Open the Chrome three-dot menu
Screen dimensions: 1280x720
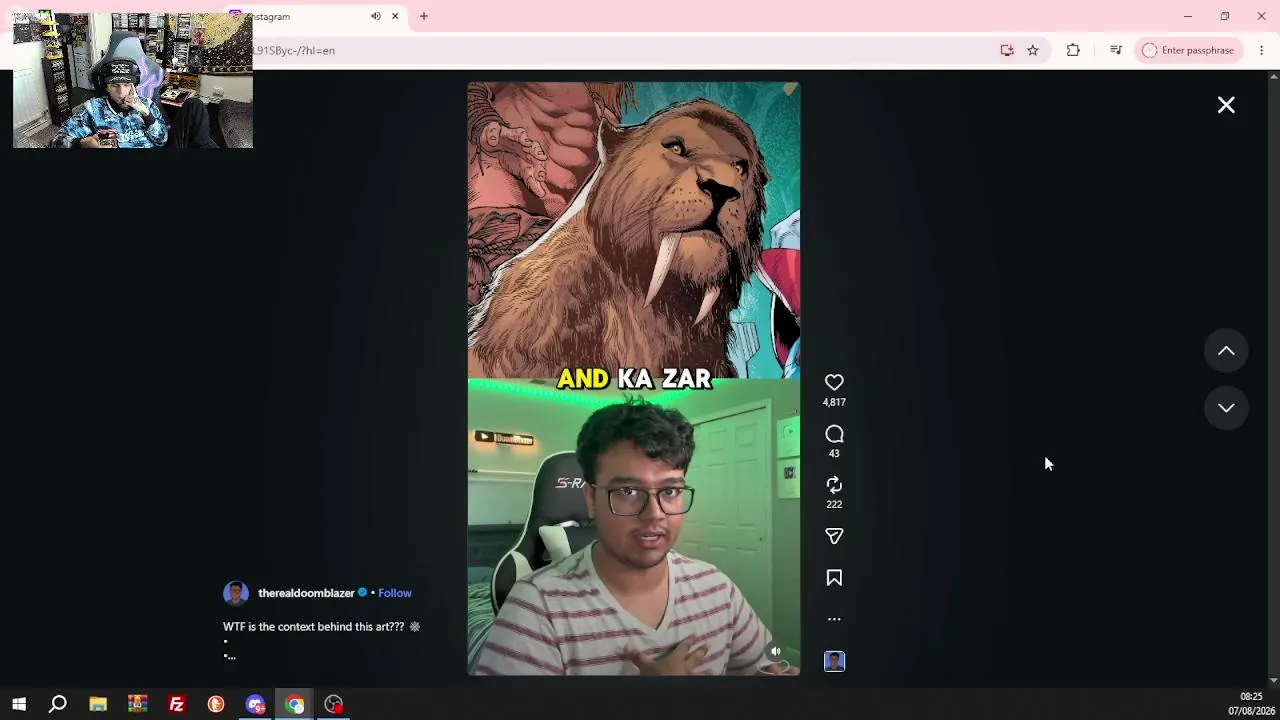coord(1261,50)
